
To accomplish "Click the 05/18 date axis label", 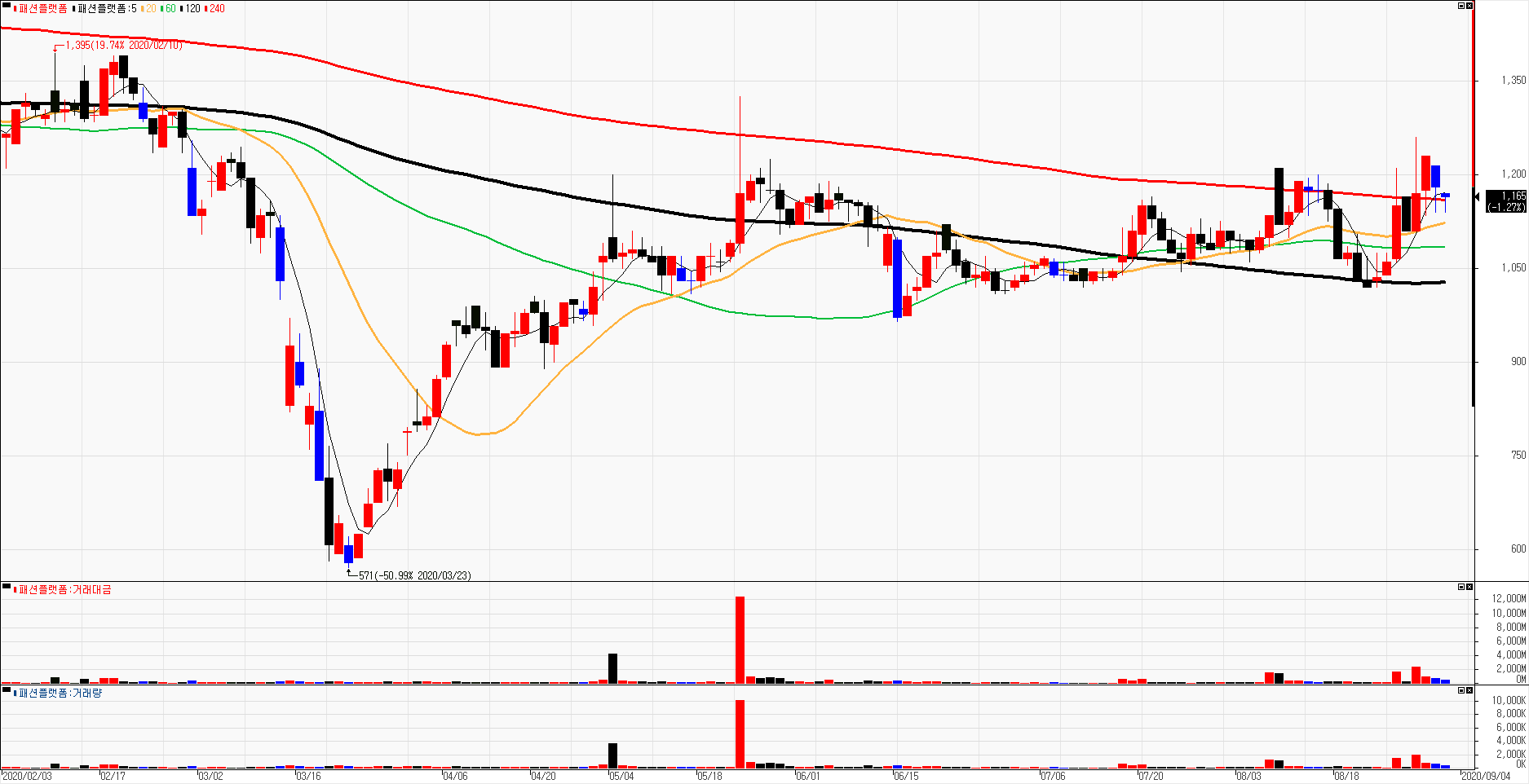I will click(709, 776).
